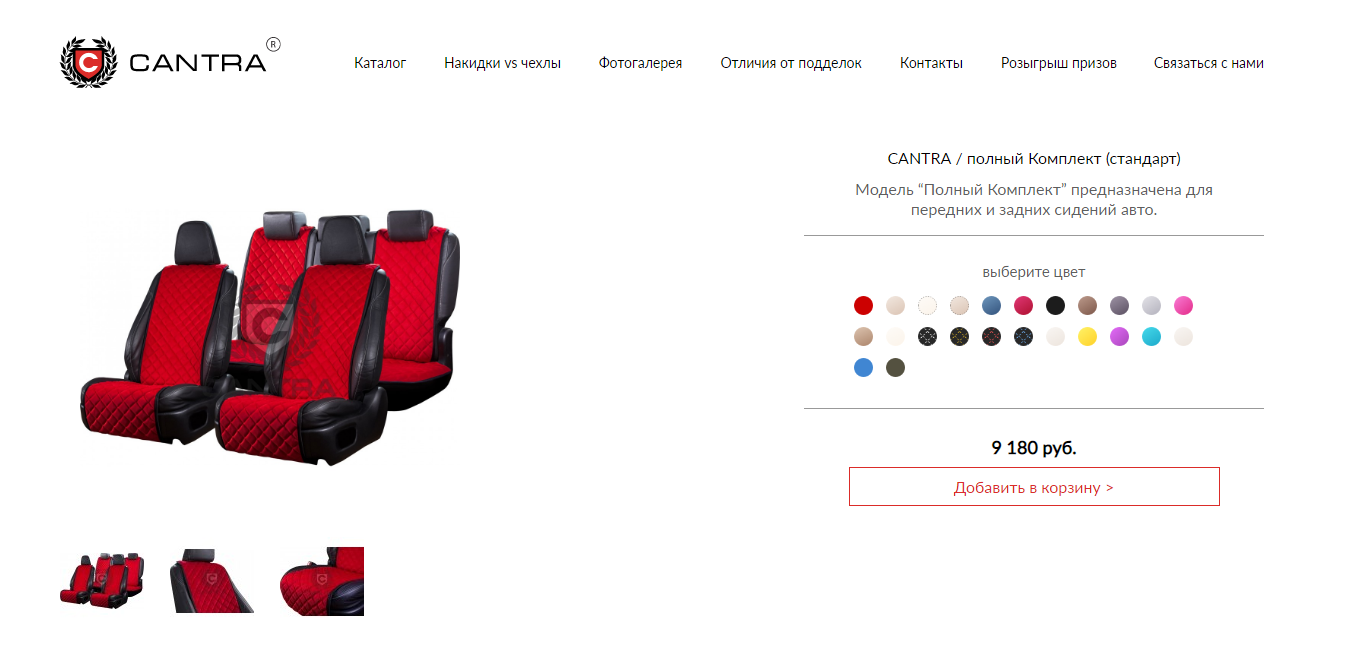Select black swatch with yellow stitching

[x=959, y=337]
